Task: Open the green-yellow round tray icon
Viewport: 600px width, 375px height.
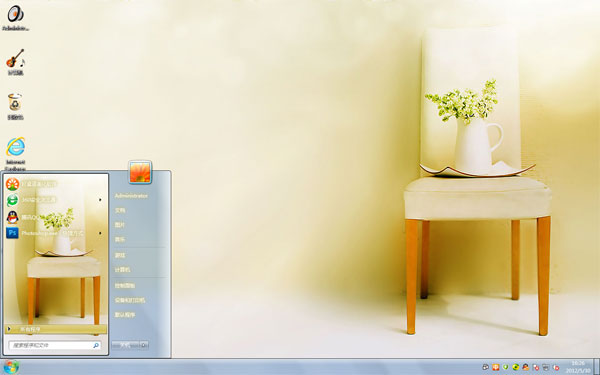Action: pos(515,367)
